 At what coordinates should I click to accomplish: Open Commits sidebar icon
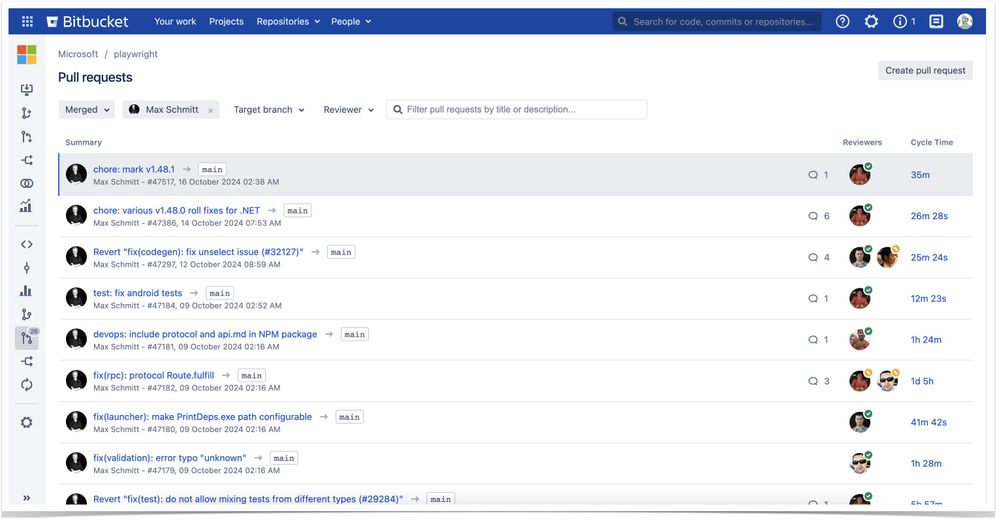[26, 268]
